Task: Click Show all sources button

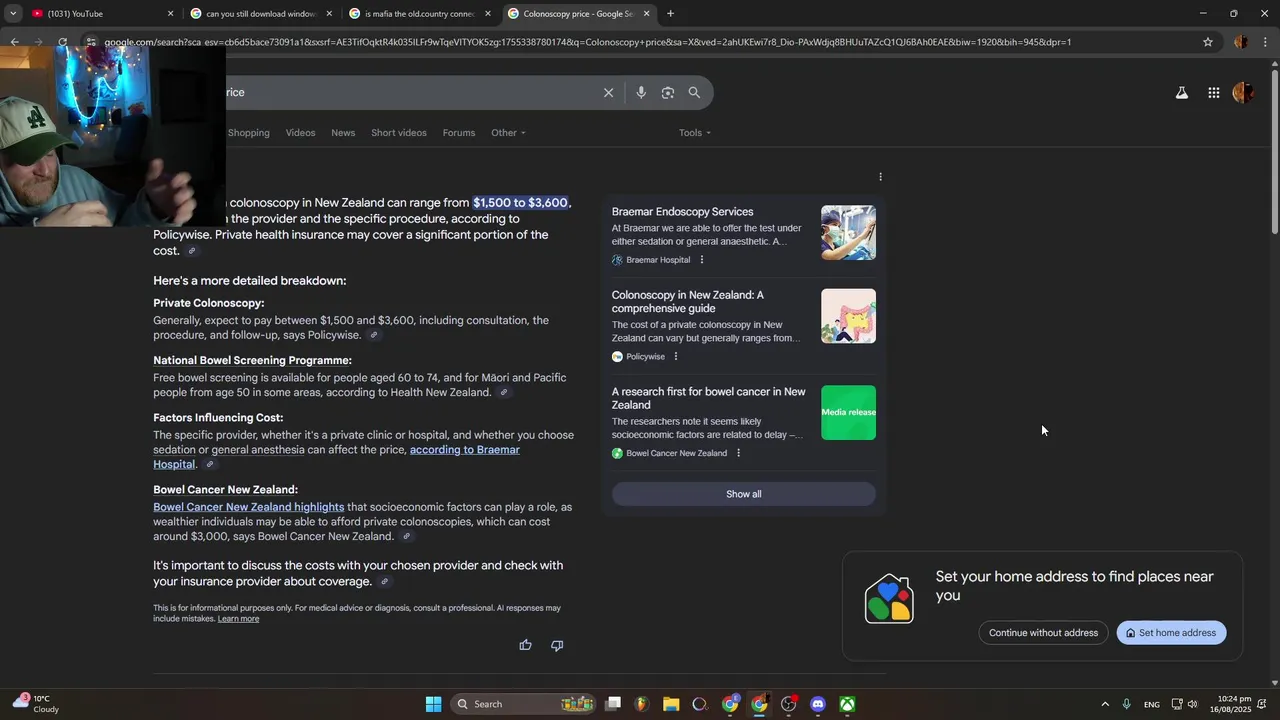Action: click(744, 494)
